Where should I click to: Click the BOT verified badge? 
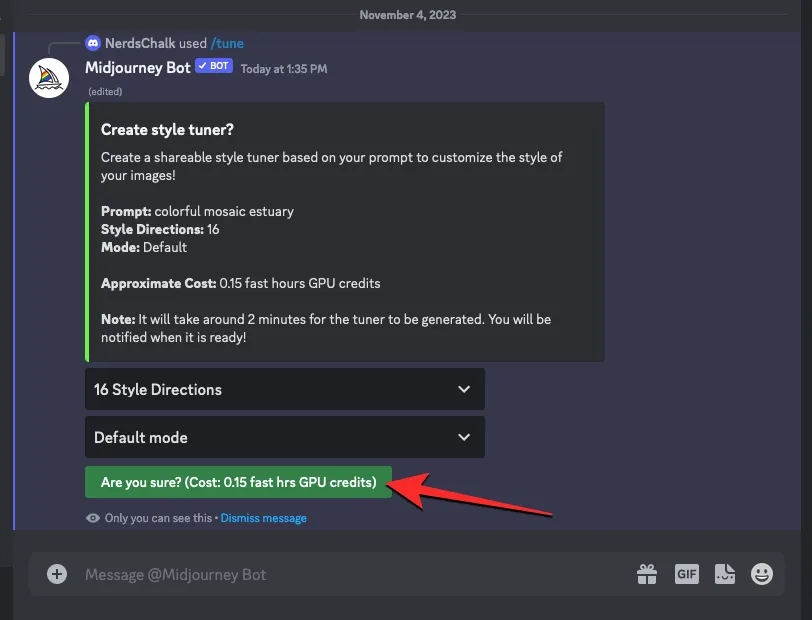point(214,66)
